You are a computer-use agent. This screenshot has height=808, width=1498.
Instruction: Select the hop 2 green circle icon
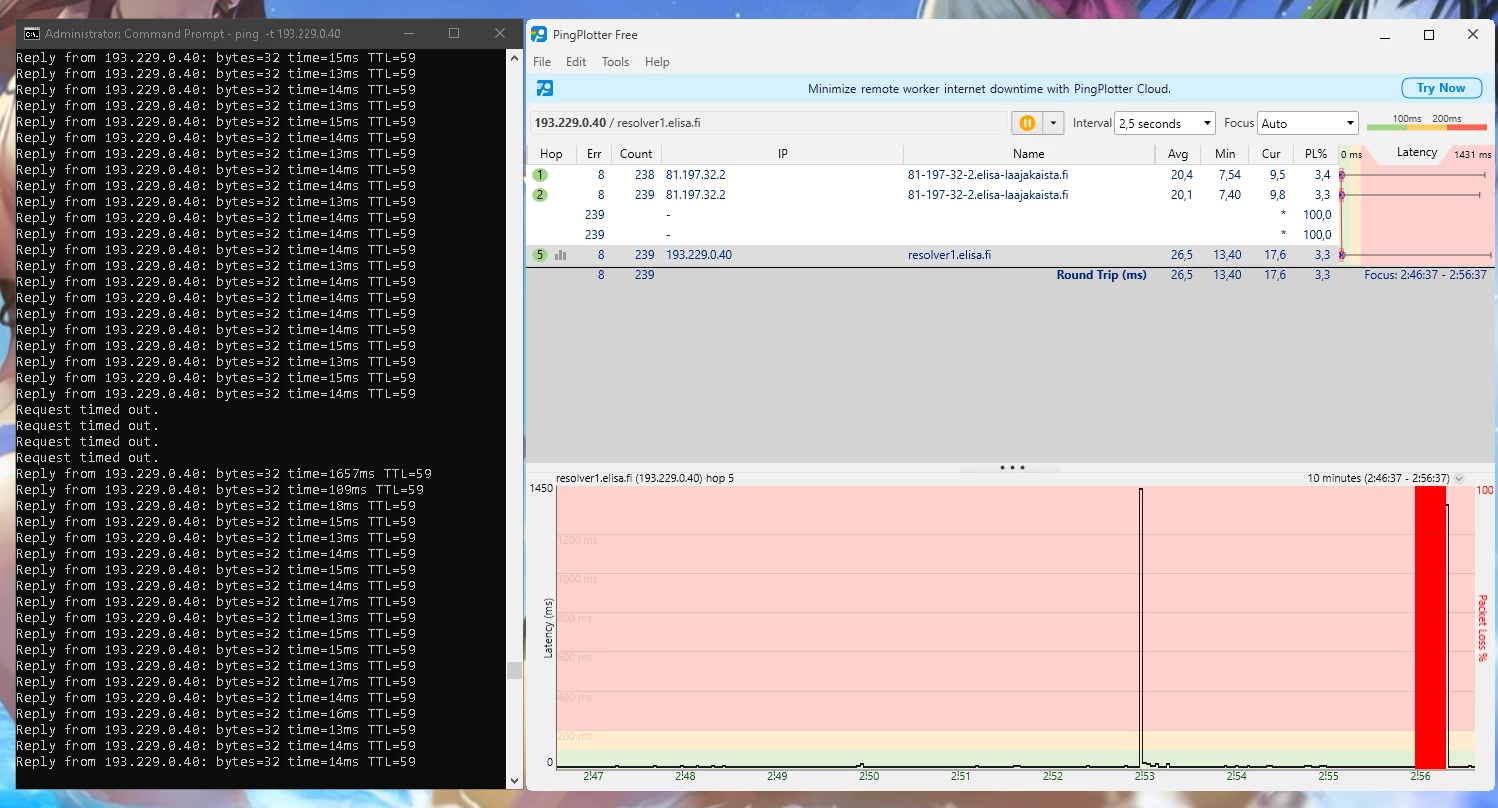coord(540,195)
